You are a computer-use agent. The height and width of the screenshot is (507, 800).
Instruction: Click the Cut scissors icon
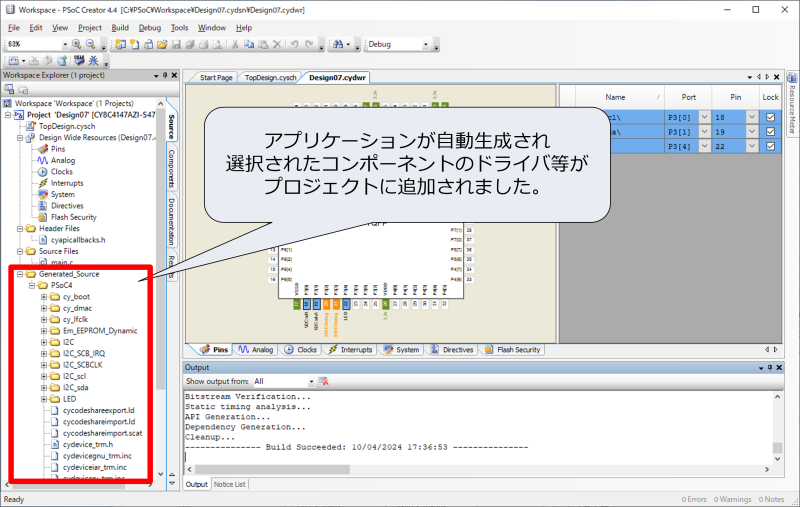tap(235, 44)
